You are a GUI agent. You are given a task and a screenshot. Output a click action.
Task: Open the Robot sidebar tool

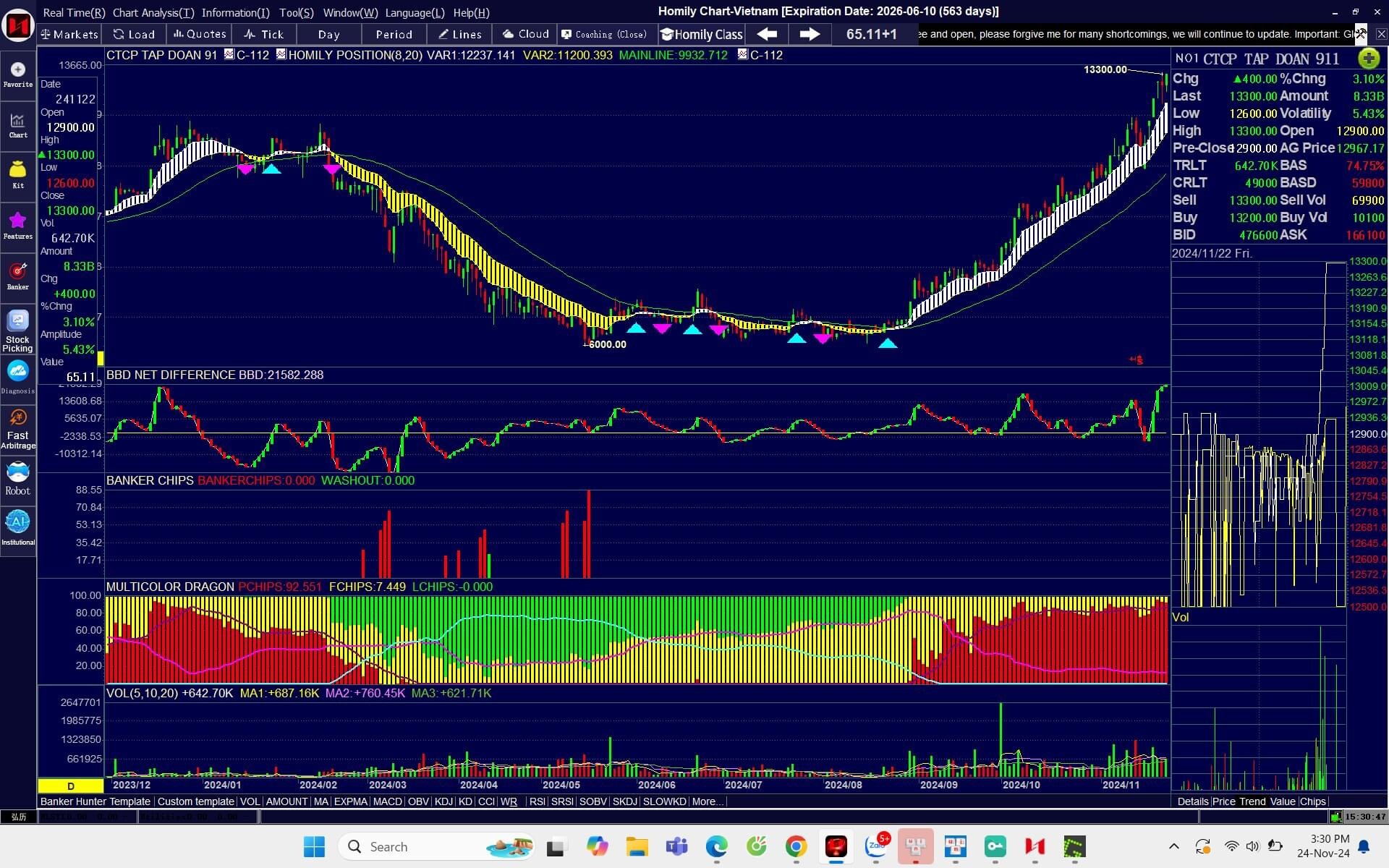[x=18, y=479]
